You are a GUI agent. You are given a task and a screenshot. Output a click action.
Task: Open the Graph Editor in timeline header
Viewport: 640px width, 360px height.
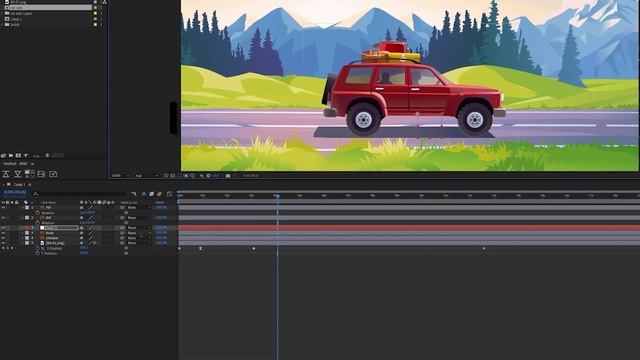point(169,194)
